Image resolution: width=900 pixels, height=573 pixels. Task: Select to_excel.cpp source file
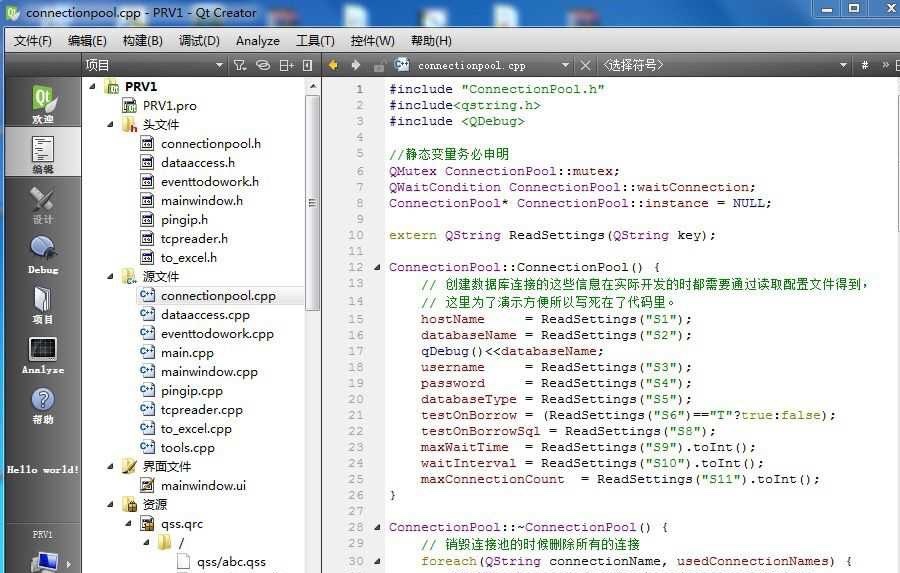tap(196, 429)
